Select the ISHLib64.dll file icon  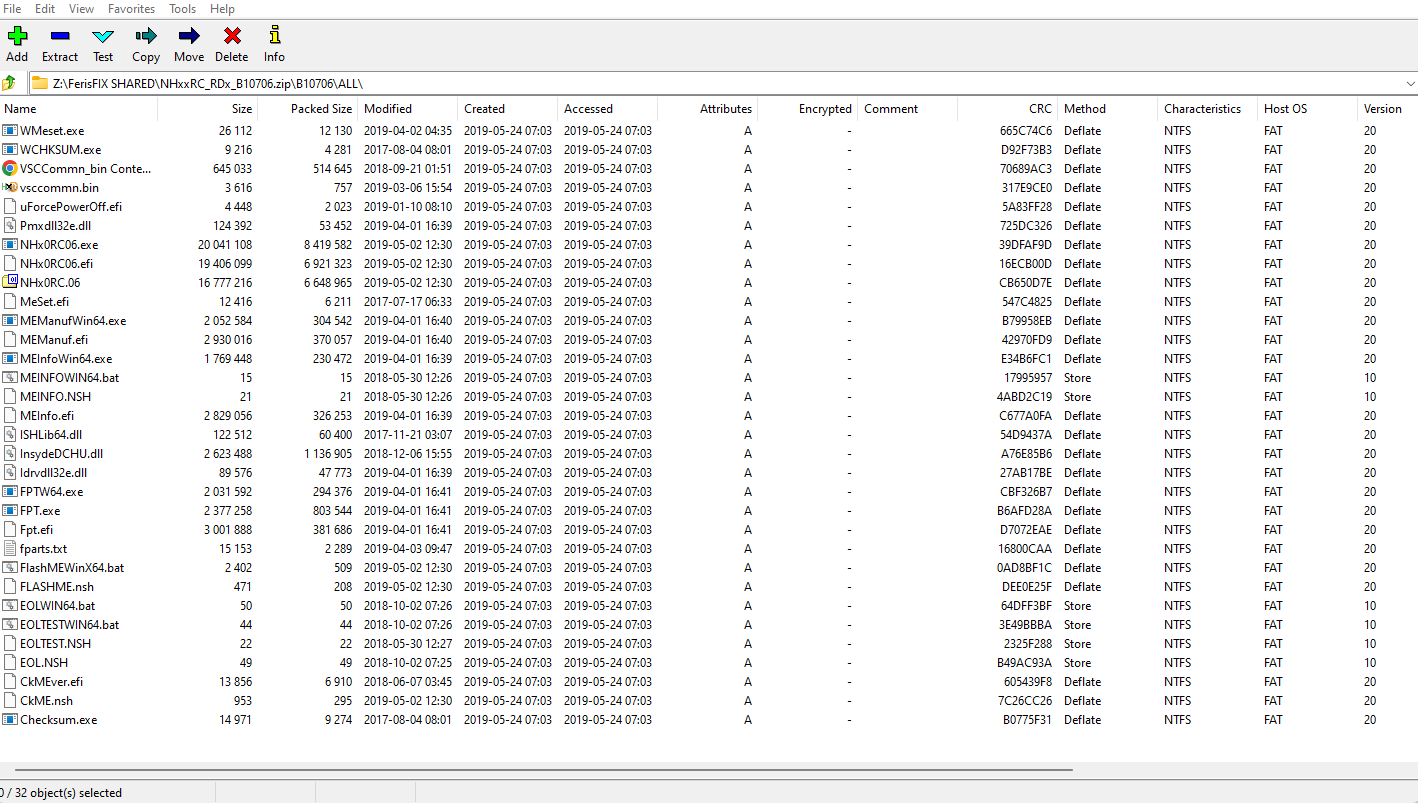10,435
